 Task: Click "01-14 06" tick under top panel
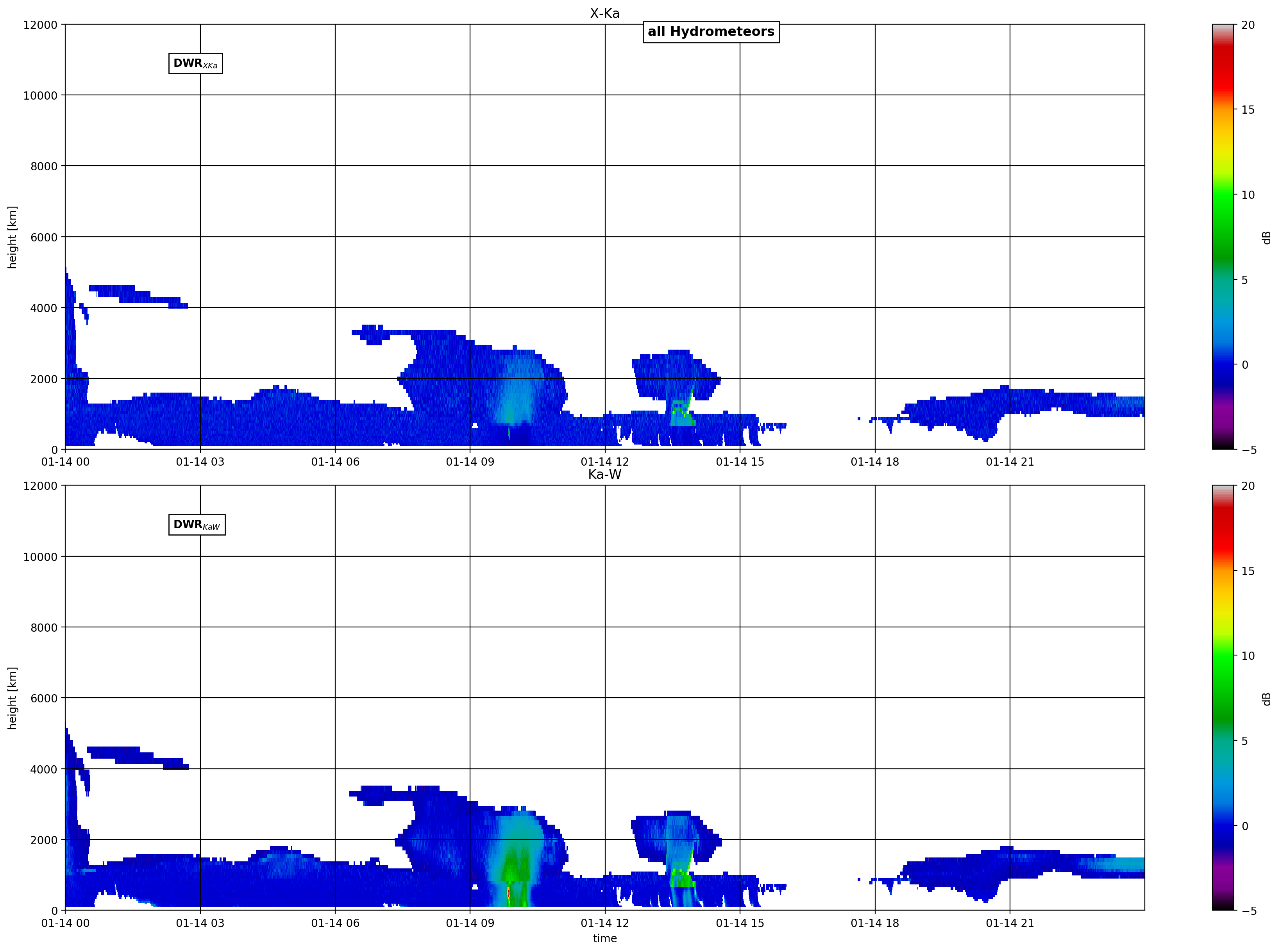point(335,462)
